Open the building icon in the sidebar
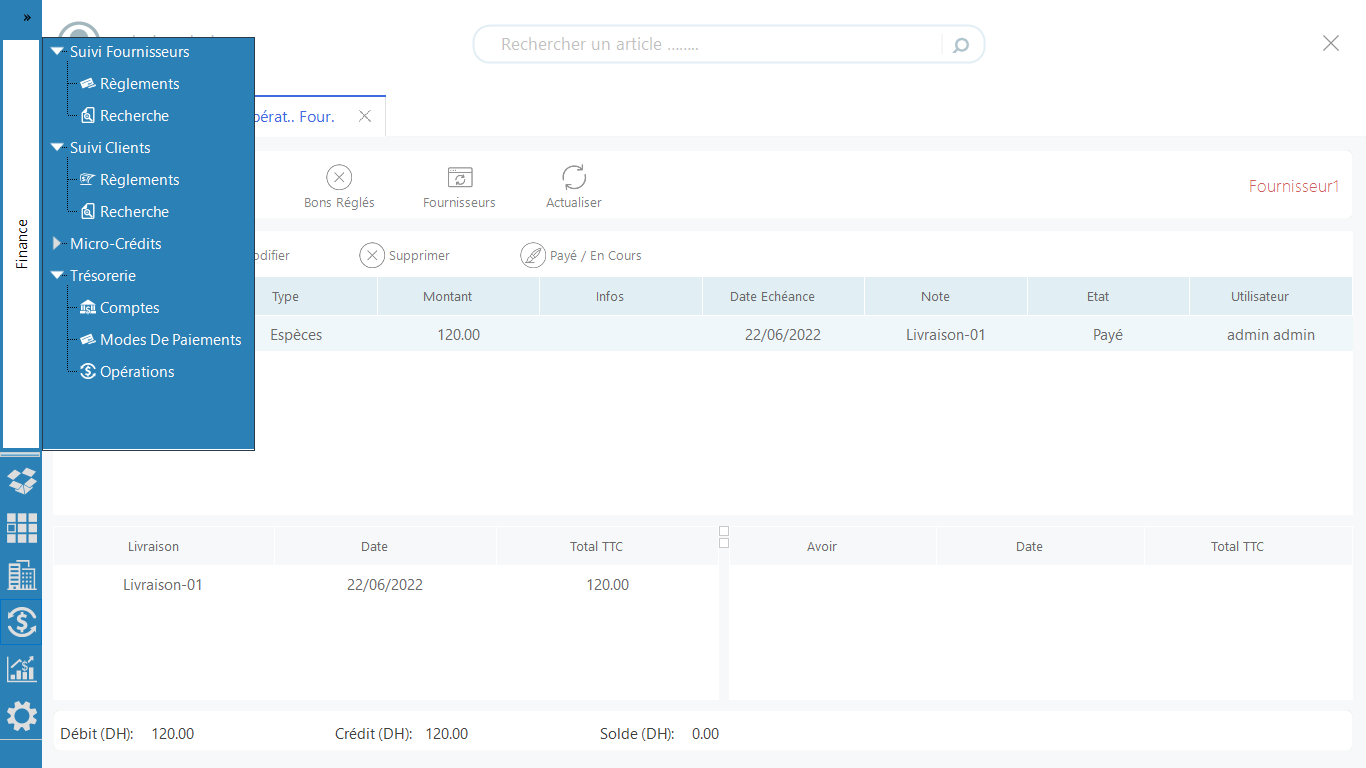Image resolution: width=1366 pixels, height=768 pixels. click(x=21, y=575)
